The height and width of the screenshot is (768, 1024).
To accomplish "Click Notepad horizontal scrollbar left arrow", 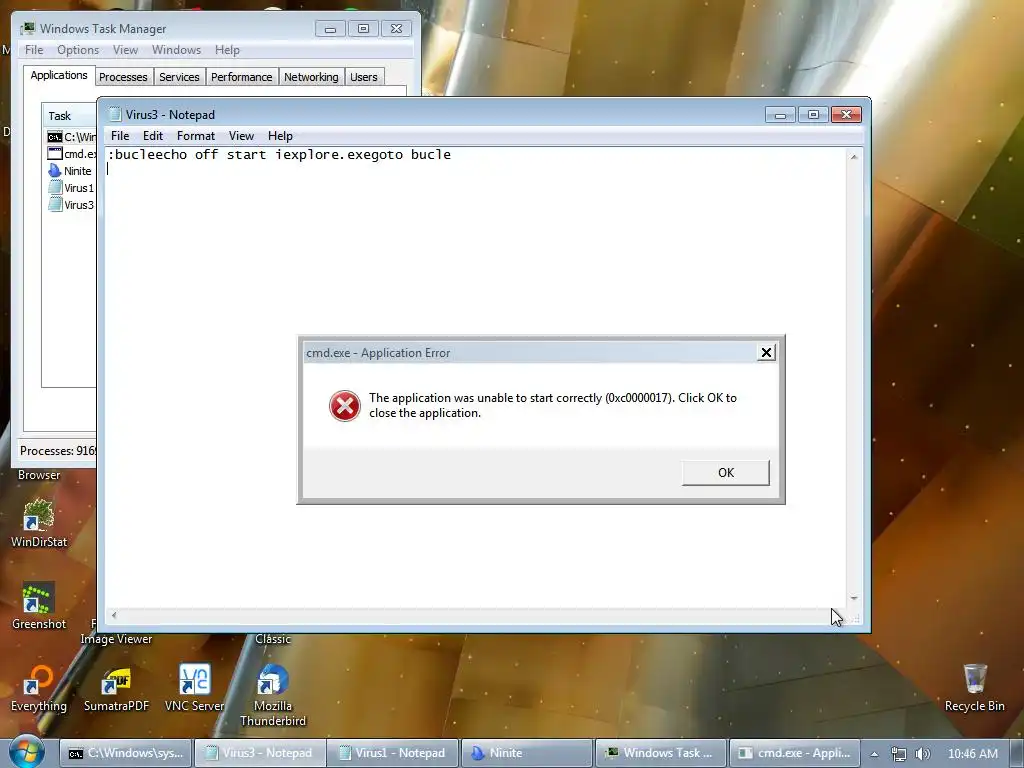I will tap(114, 615).
